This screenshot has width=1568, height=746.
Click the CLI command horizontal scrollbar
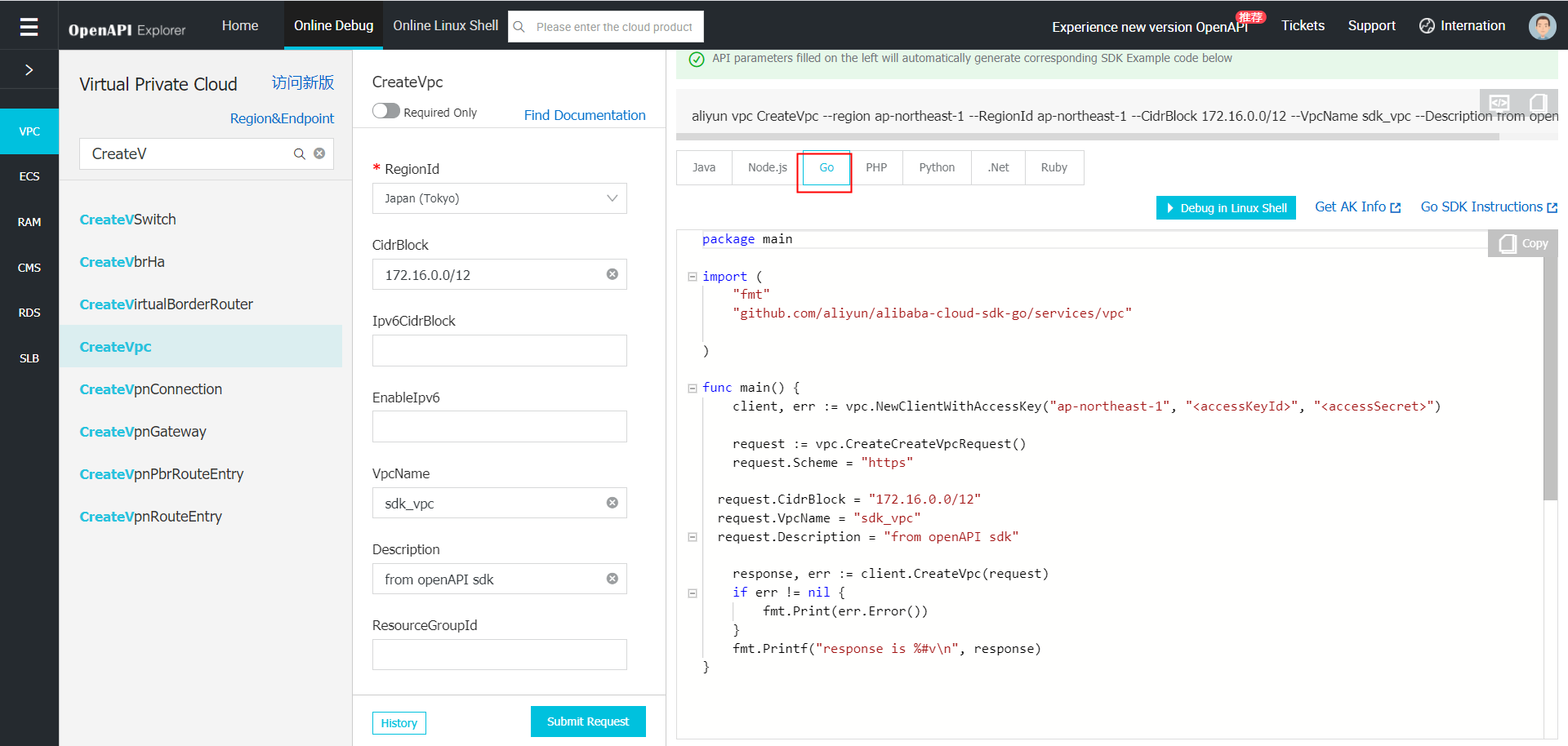1088,137
